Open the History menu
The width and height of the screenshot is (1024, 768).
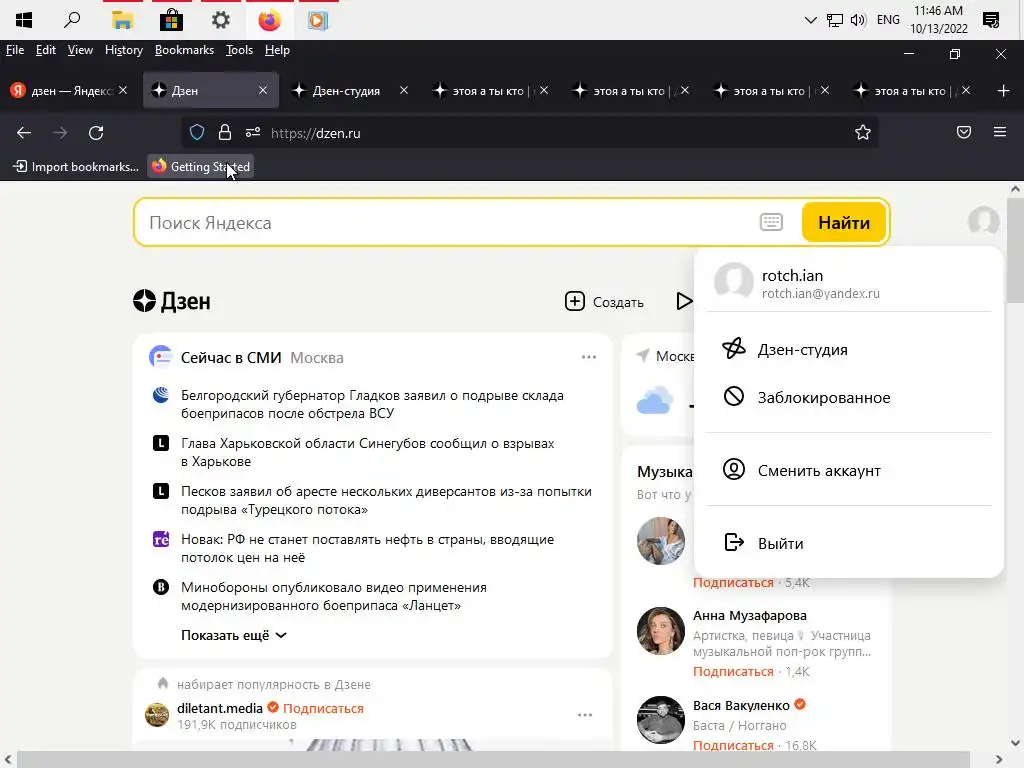(x=124, y=50)
